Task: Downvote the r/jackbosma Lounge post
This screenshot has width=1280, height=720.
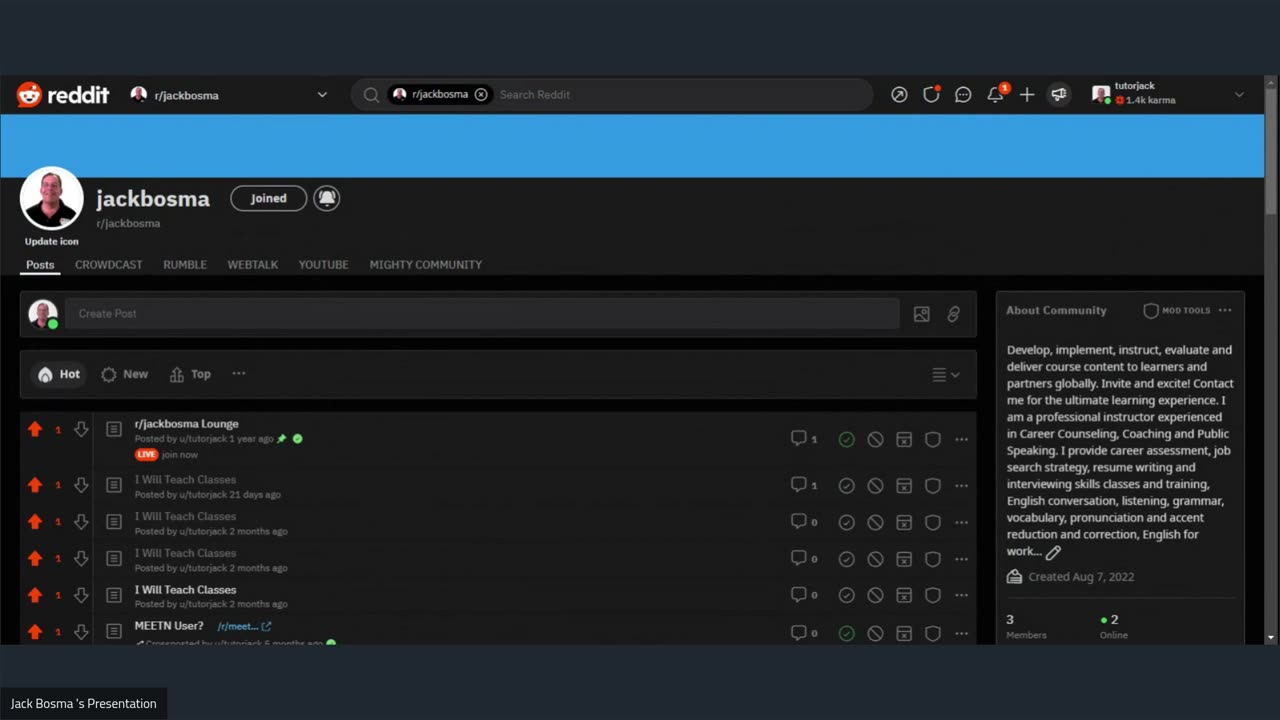Action: (81, 429)
